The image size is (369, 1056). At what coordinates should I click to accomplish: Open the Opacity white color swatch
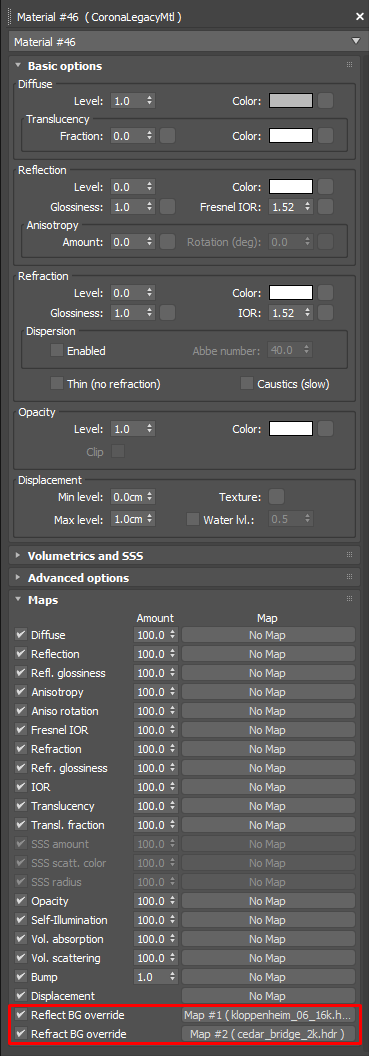pos(291,429)
